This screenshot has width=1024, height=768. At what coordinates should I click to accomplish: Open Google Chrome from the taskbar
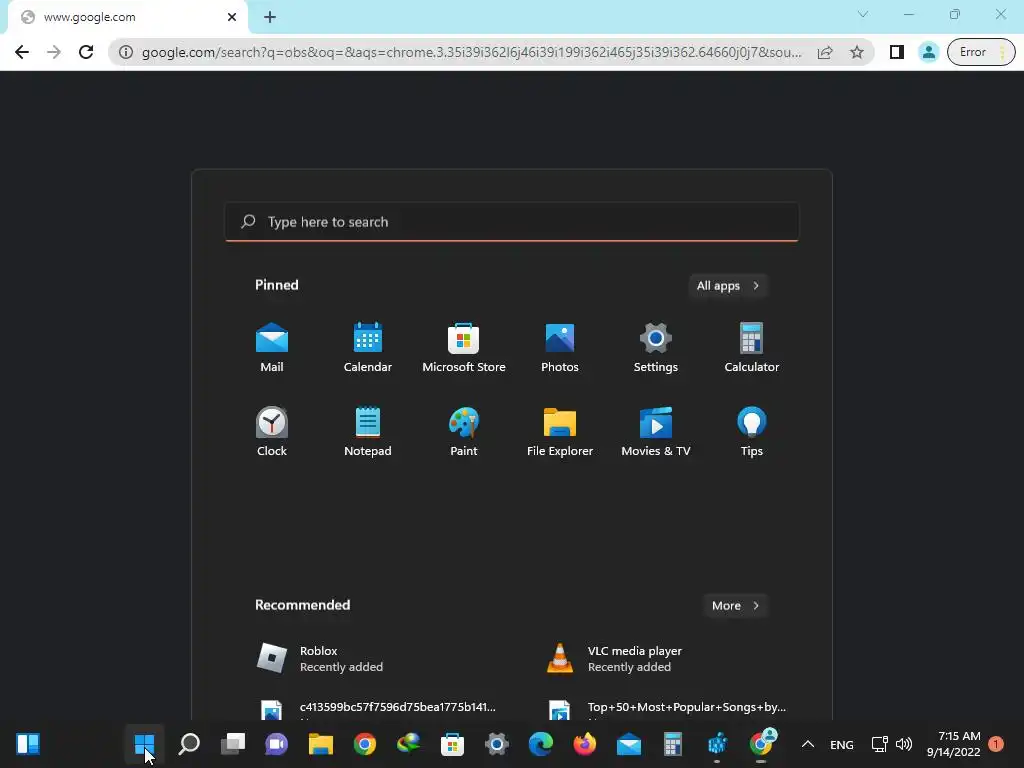pos(364,744)
